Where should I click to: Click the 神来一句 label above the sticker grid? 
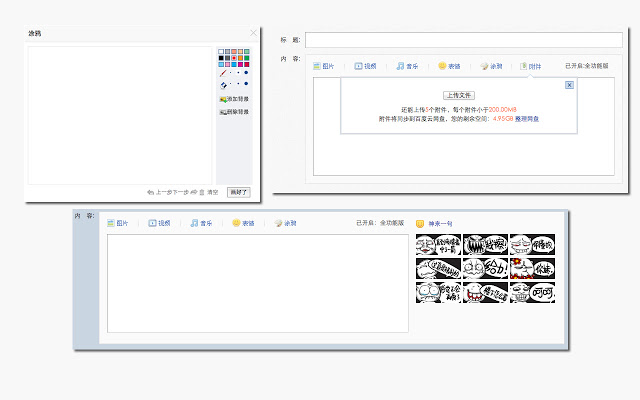[440, 224]
